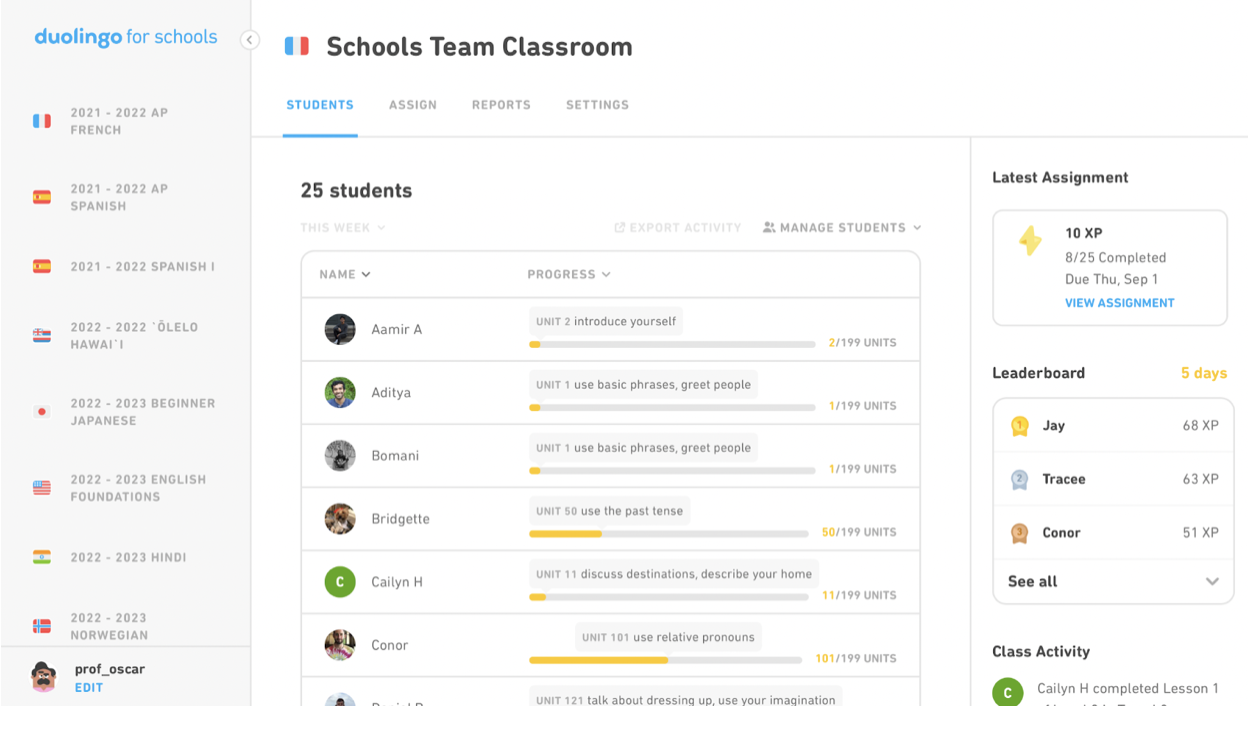
Task: Click Conor's unit progress bar
Action: tap(665, 660)
